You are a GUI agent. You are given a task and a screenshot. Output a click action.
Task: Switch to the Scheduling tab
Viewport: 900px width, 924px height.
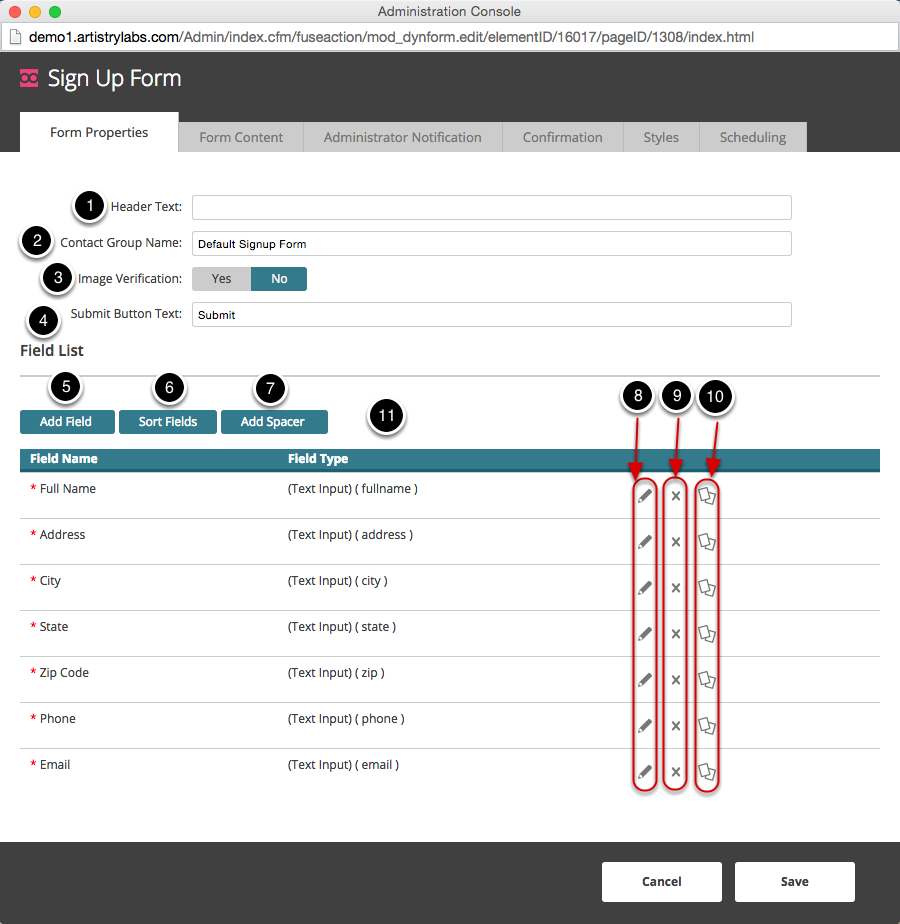pyautogui.click(x=753, y=137)
